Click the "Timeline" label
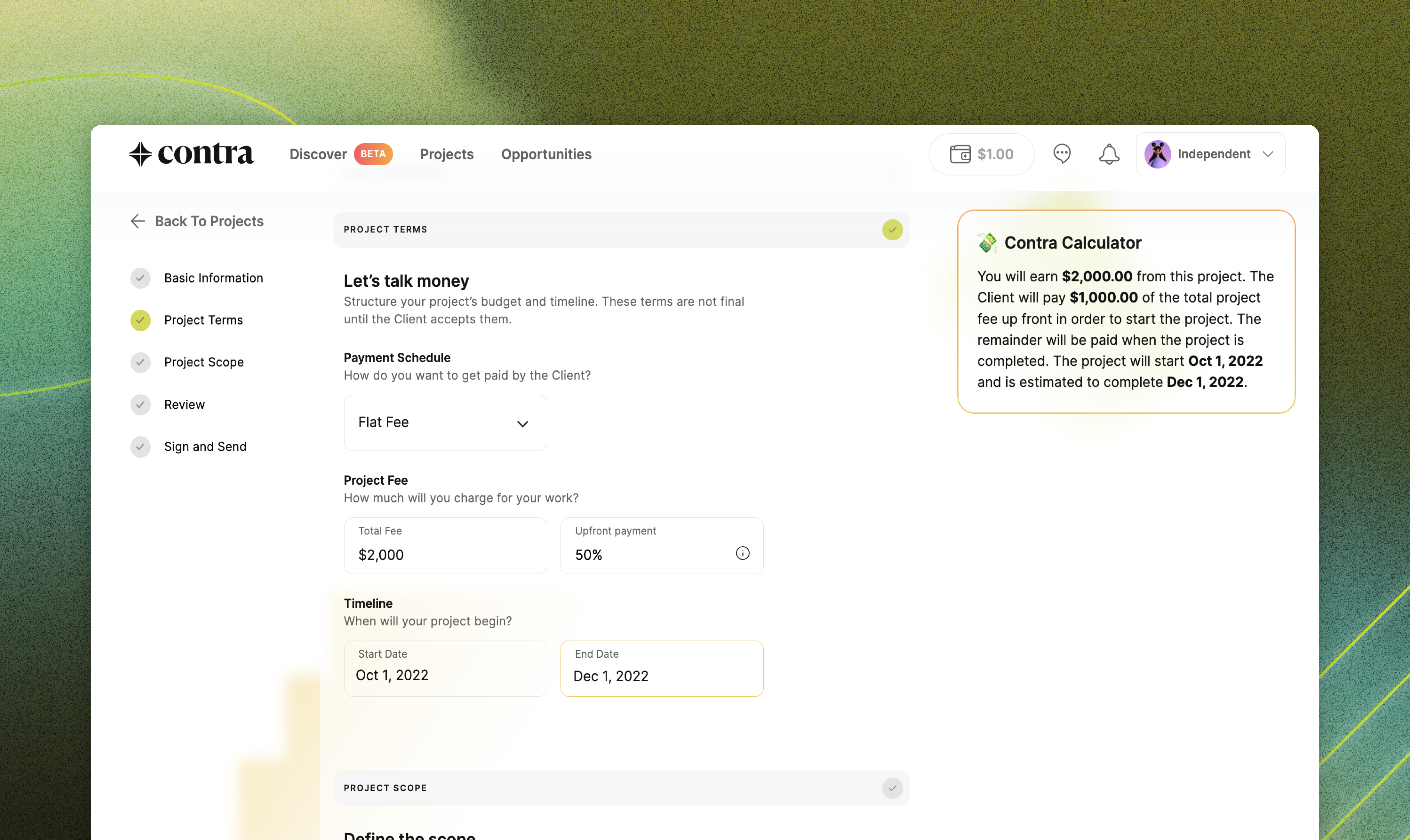 (x=368, y=603)
